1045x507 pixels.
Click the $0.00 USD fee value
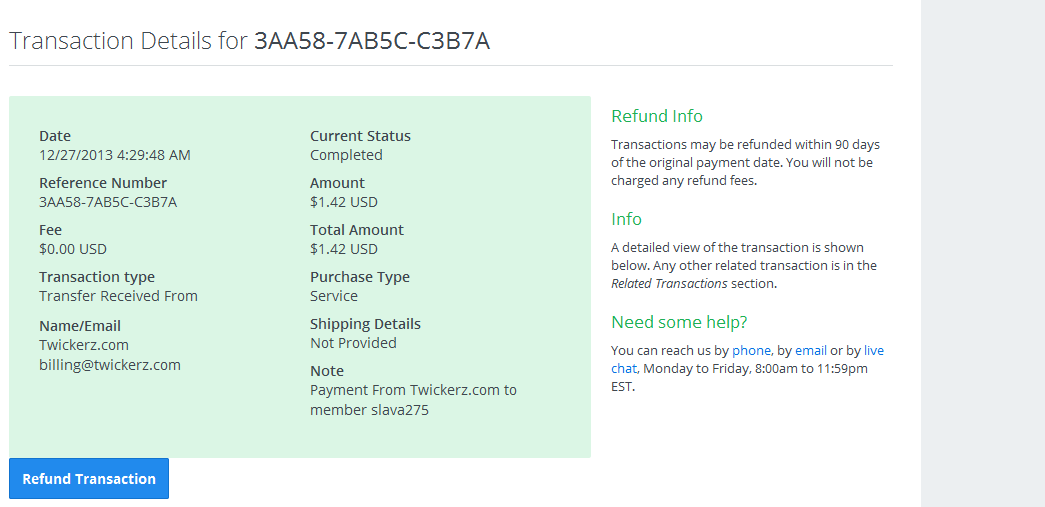tap(73, 249)
